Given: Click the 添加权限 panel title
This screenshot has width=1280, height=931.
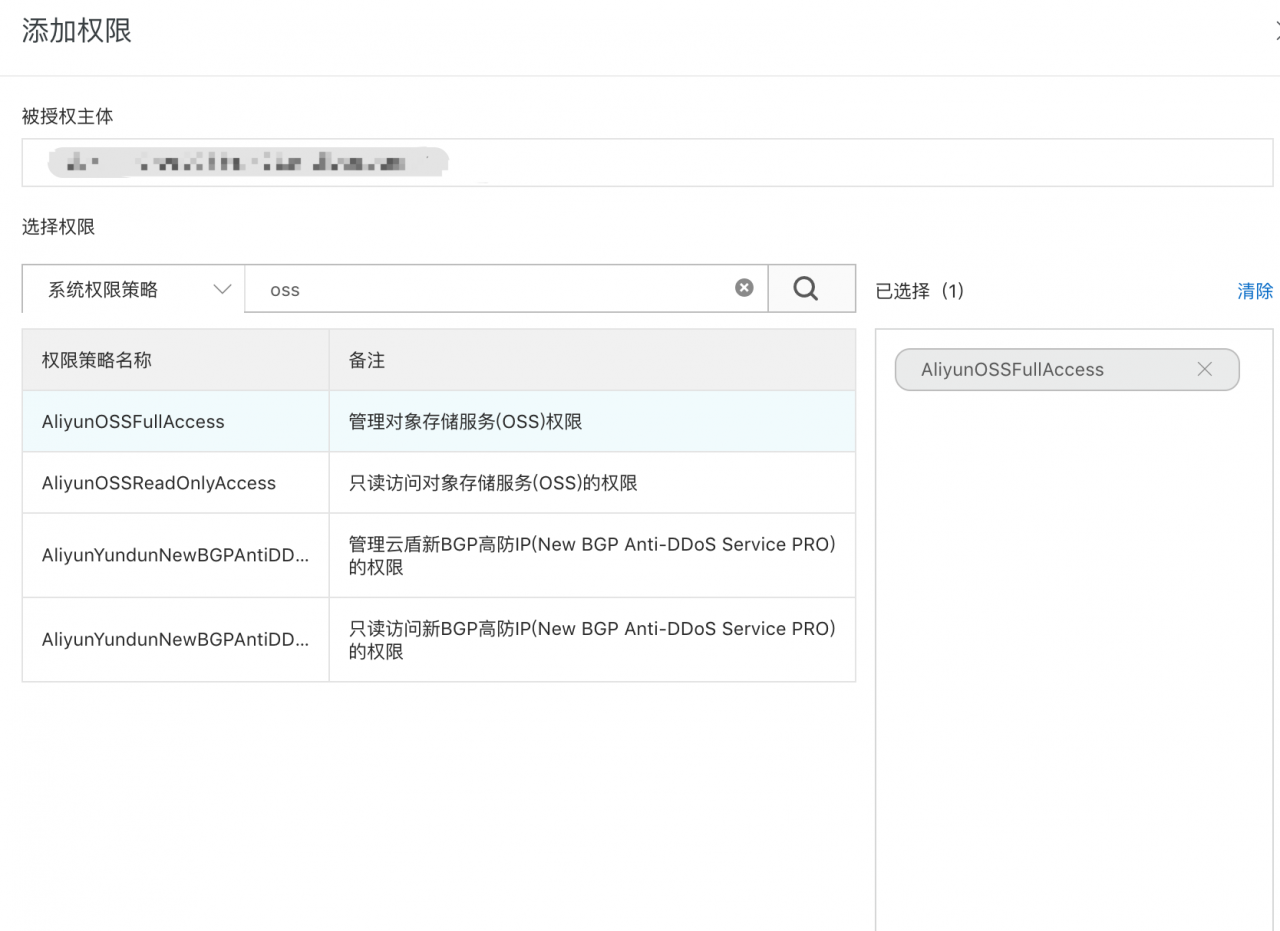Looking at the screenshot, I should coord(77,30).
